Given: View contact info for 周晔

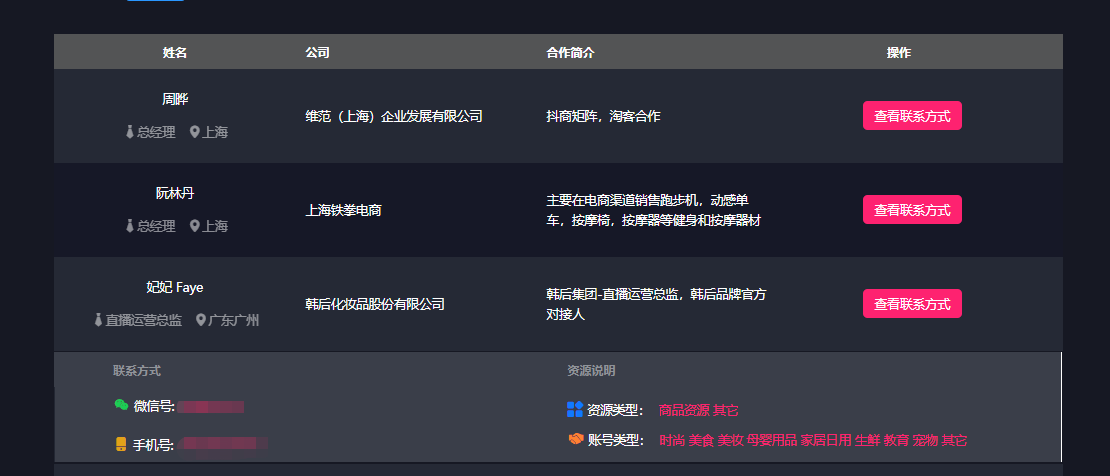Looking at the screenshot, I should tap(912, 115).
